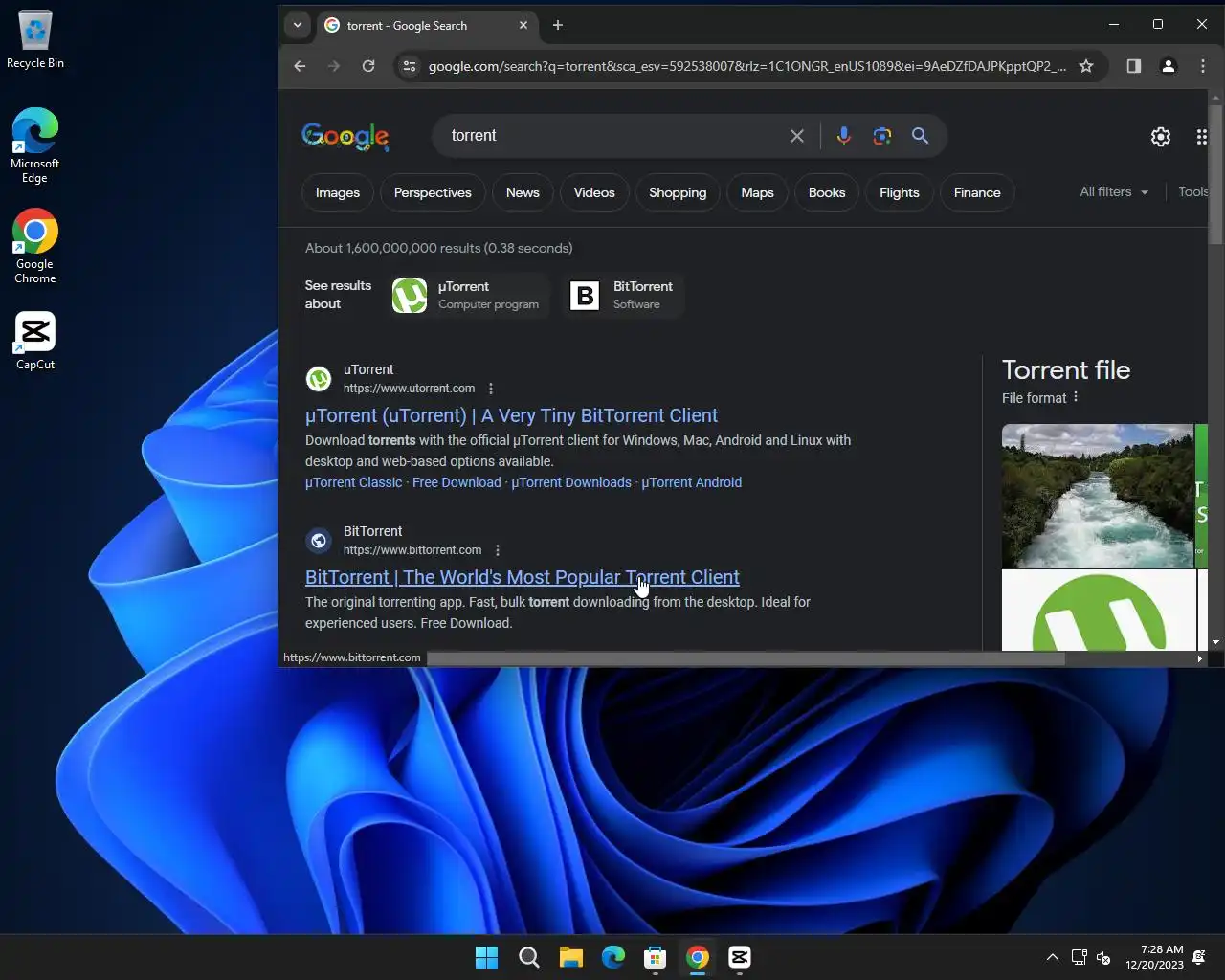The width and height of the screenshot is (1225, 980).
Task: Select the torrent - Google Search tab
Action: (426, 26)
